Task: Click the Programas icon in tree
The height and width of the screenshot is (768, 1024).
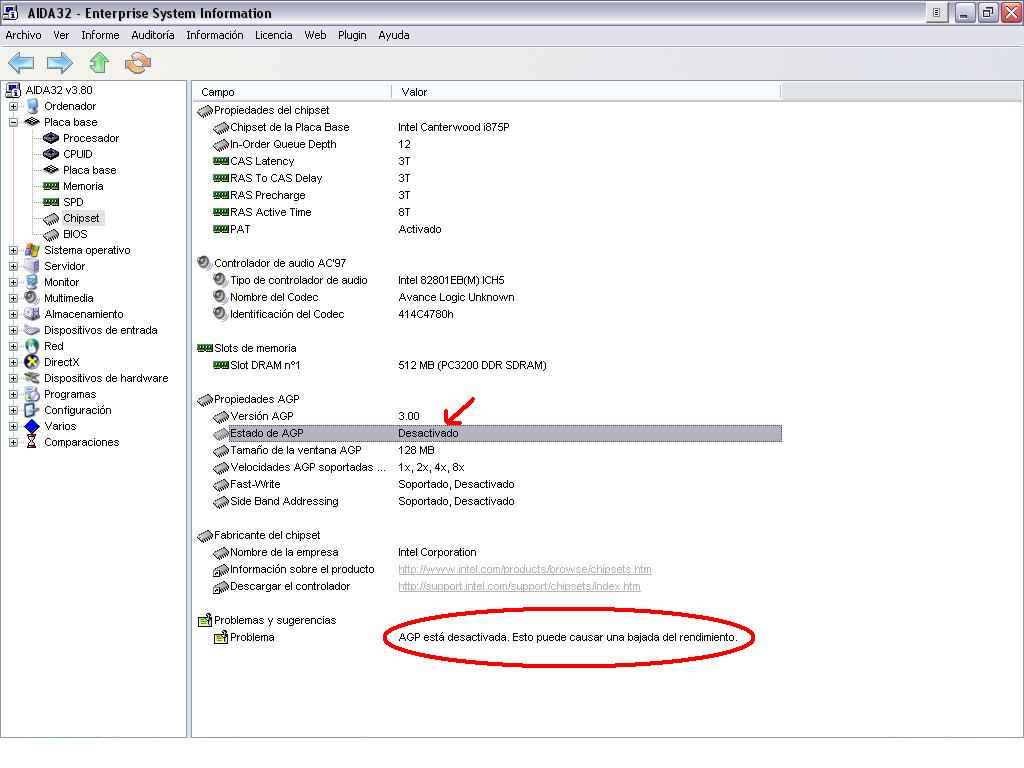Action: point(32,394)
